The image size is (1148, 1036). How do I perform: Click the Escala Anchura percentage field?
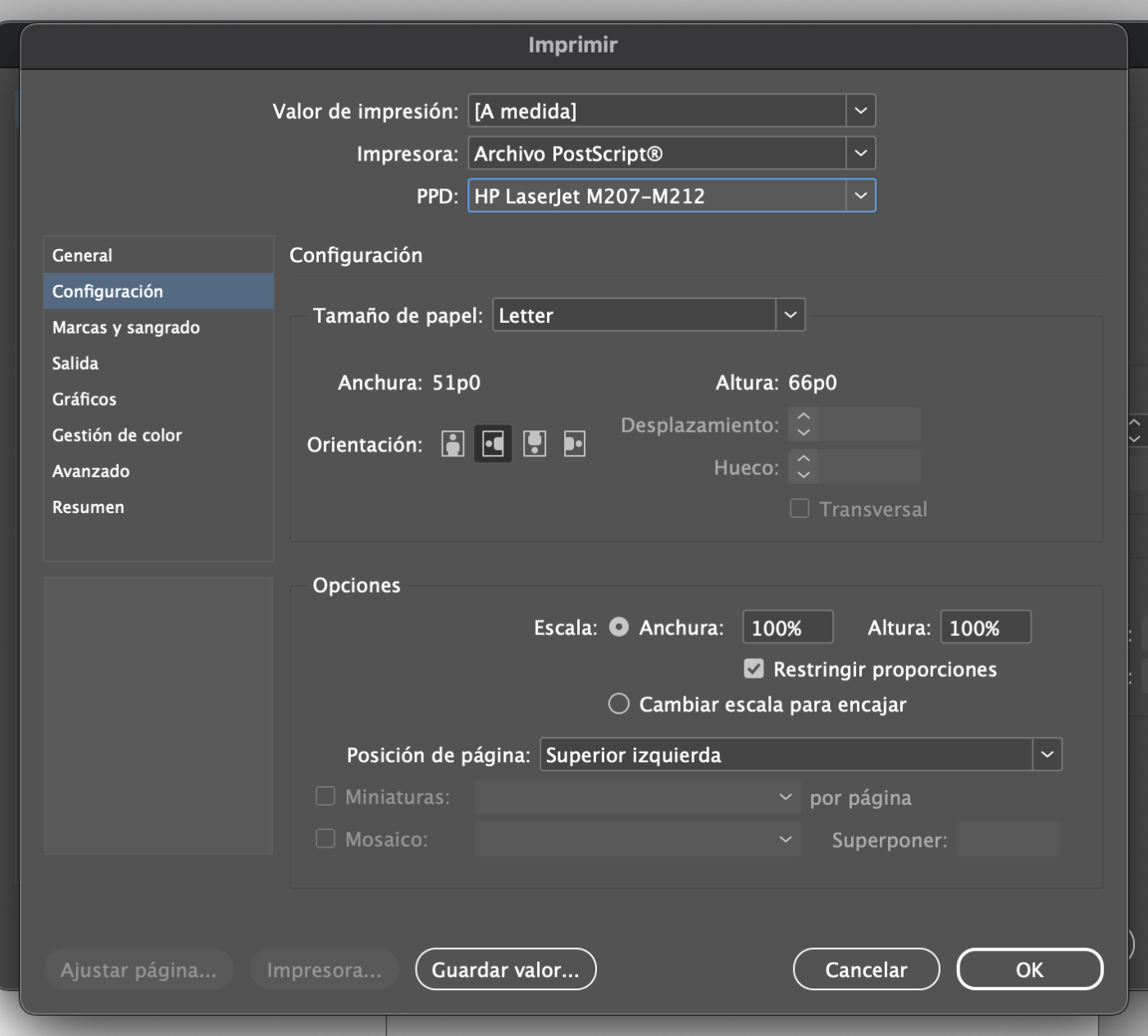[x=786, y=628]
